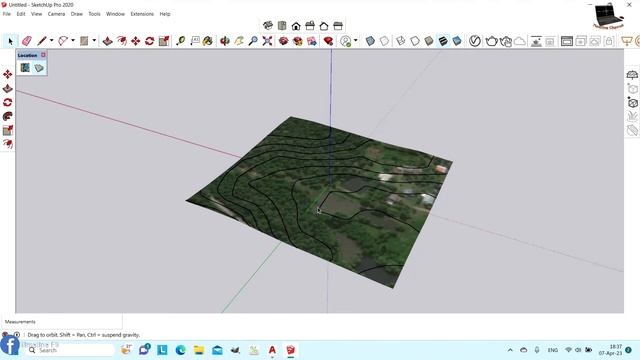Select Follow Me tool in left sidebar
640x360 pixels.
[7, 116]
